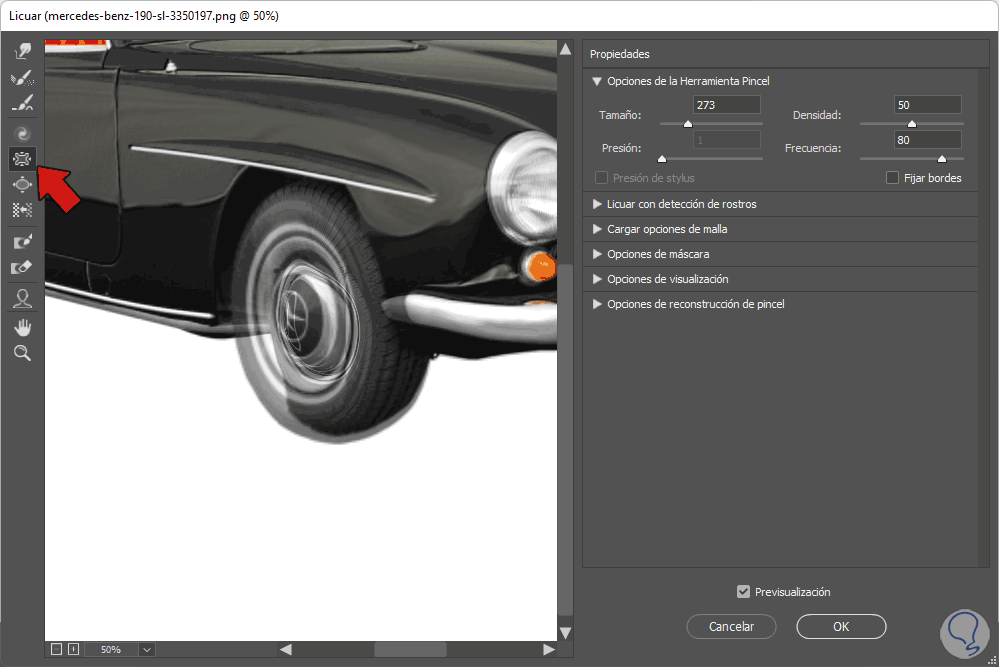Image resolution: width=999 pixels, height=667 pixels.
Task: Click the horizontal scrollbar right arrow
Action: [x=548, y=649]
